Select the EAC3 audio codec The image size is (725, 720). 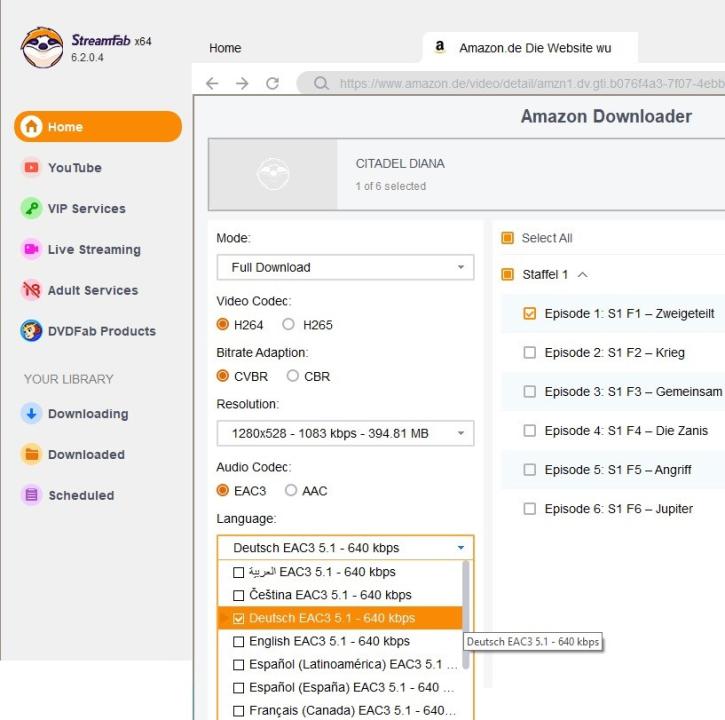(222, 490)
